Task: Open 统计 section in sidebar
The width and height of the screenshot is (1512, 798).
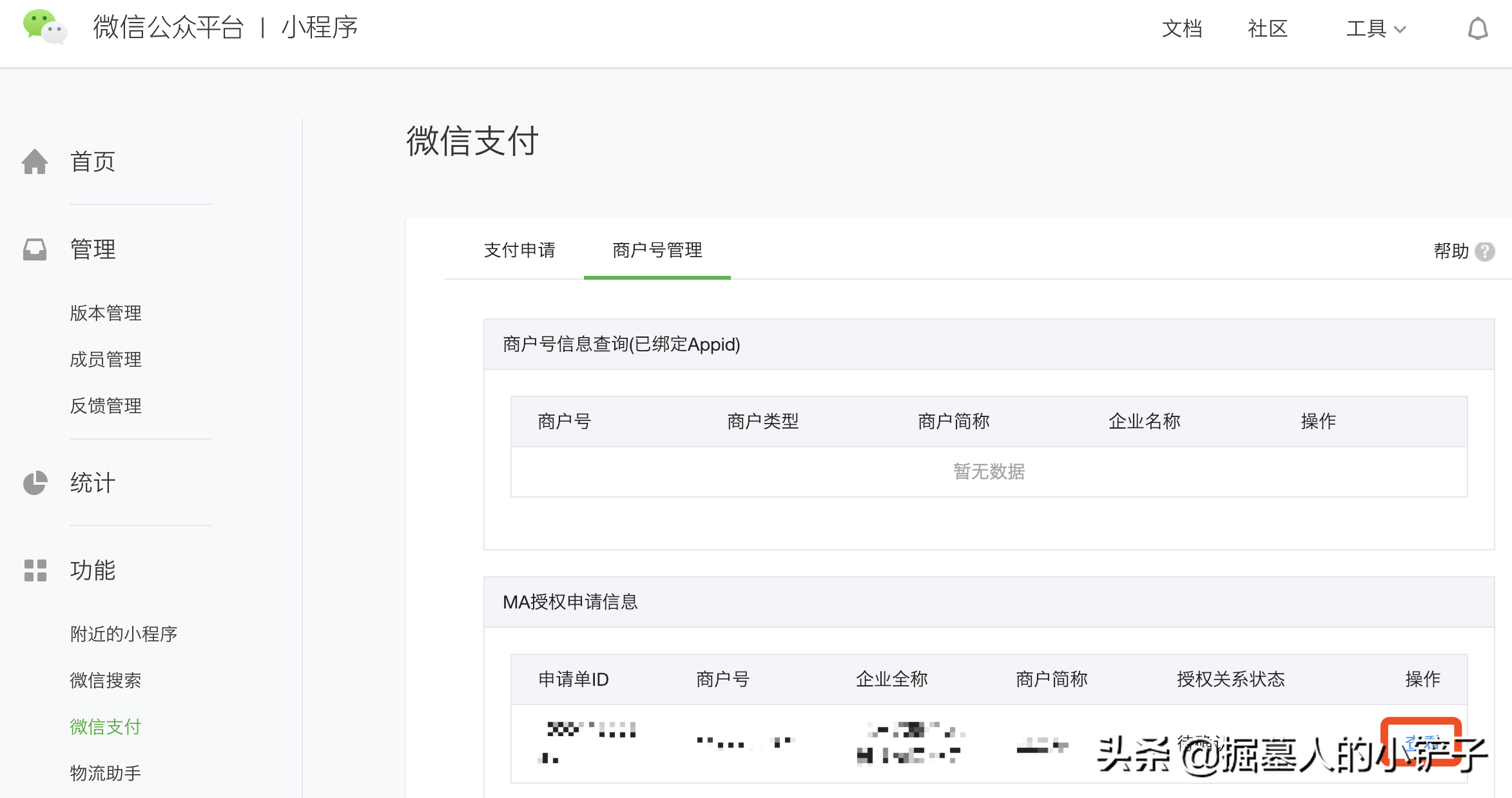Action: point(93,483)
